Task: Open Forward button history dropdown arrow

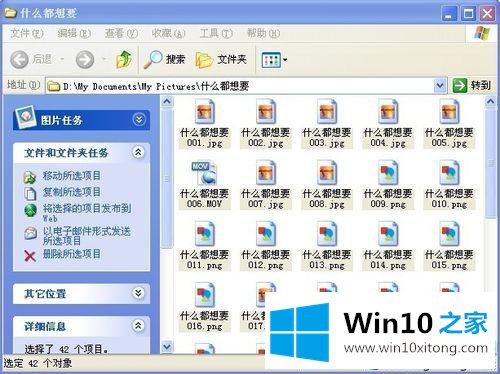Action: coord(104,60)
